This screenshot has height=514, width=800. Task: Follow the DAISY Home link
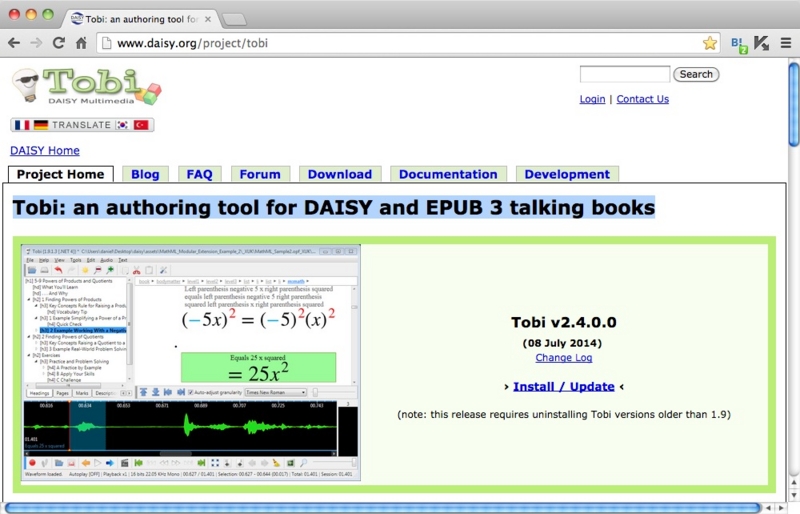coord(45,151)
